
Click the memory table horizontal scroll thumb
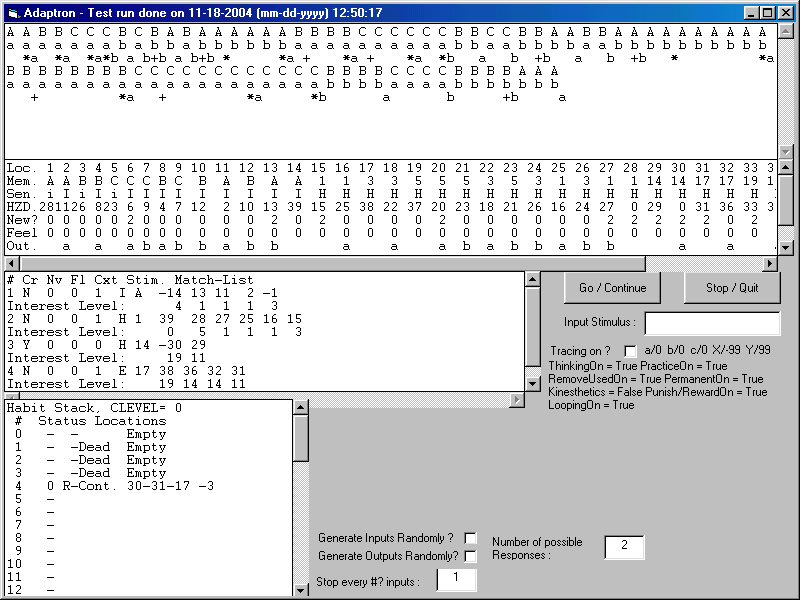click(x=333, y=264)
